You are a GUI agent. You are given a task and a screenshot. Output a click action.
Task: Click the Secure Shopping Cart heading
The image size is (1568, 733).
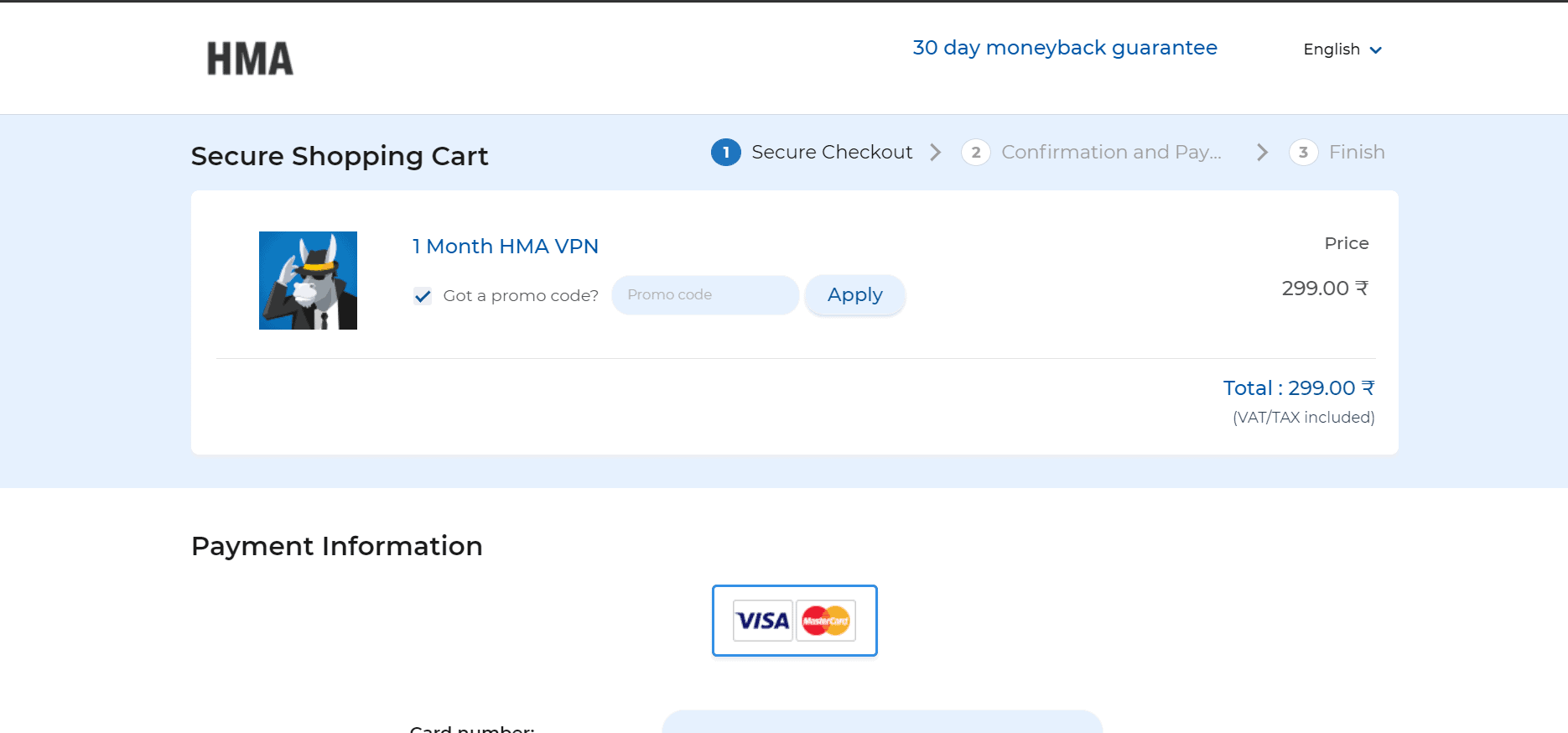click(x=340, y=156)
